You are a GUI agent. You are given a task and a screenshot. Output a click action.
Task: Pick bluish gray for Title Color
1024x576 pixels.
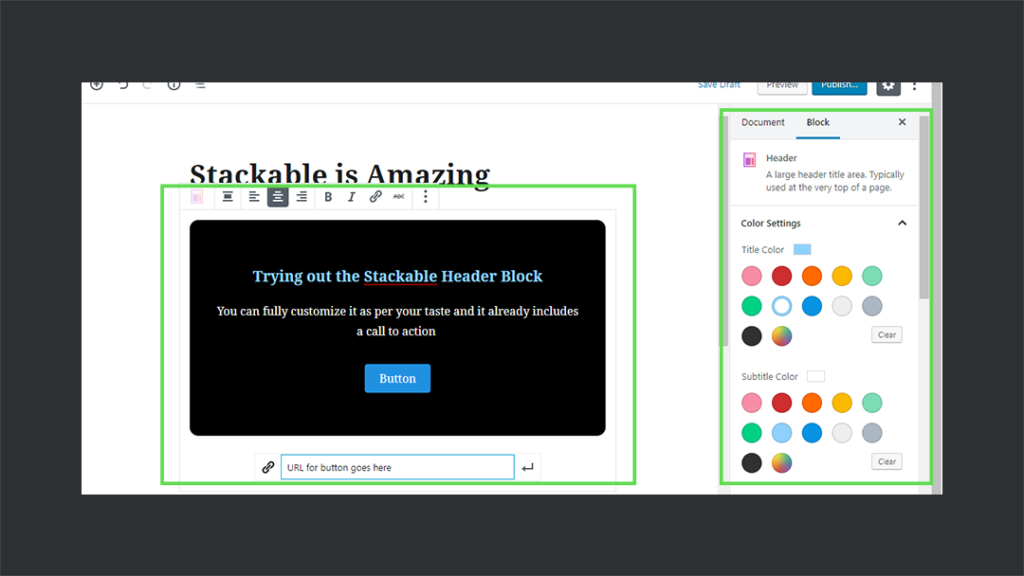(872, 306)
